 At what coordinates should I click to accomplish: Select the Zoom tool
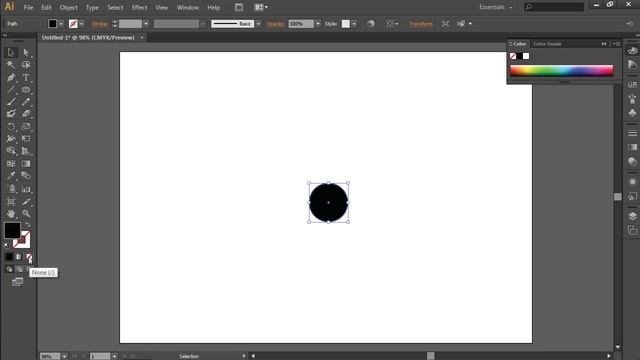click(26, 213)
